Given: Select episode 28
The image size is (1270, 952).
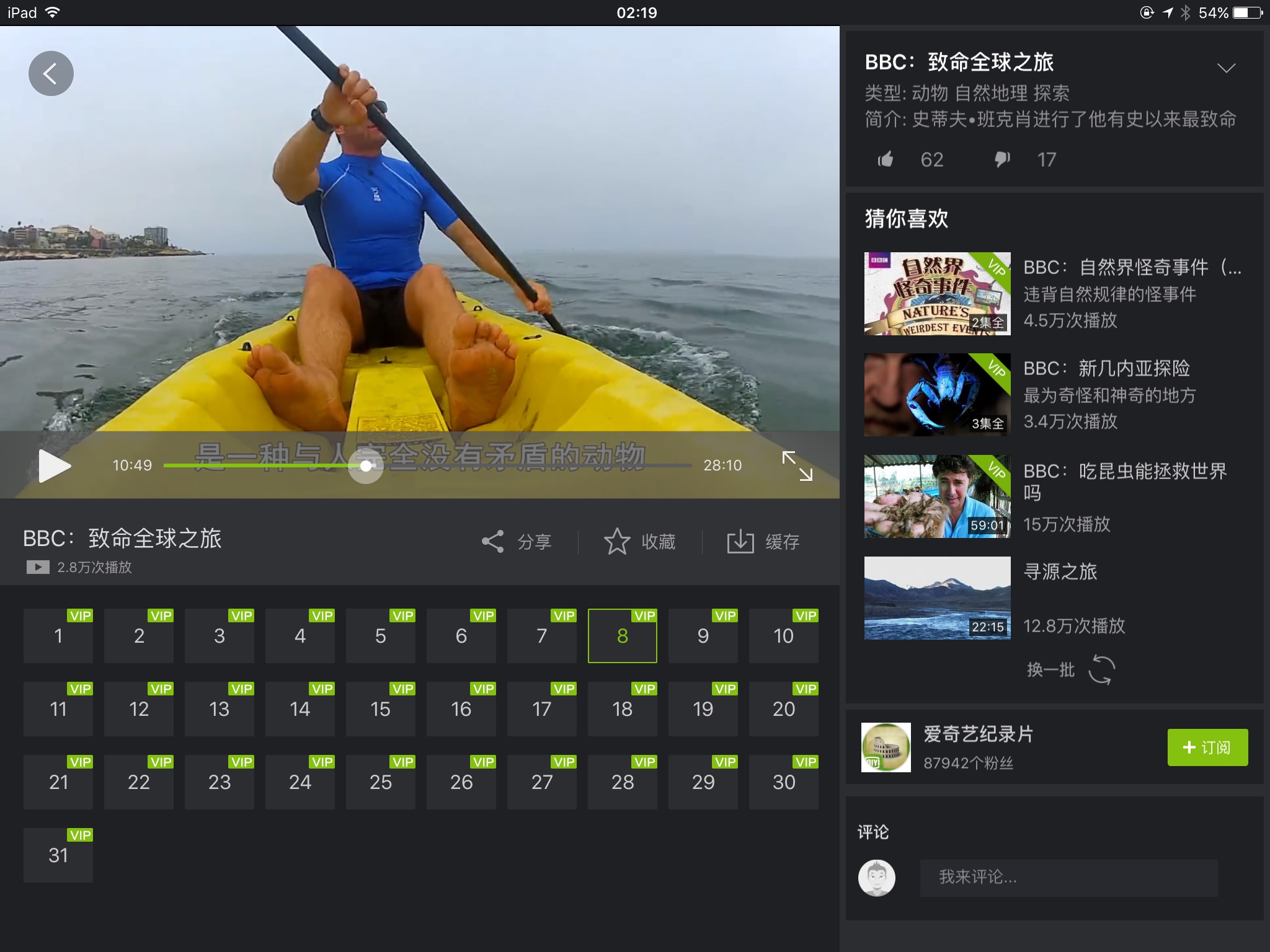Looking at the screenshot, I should coord(623,782).
